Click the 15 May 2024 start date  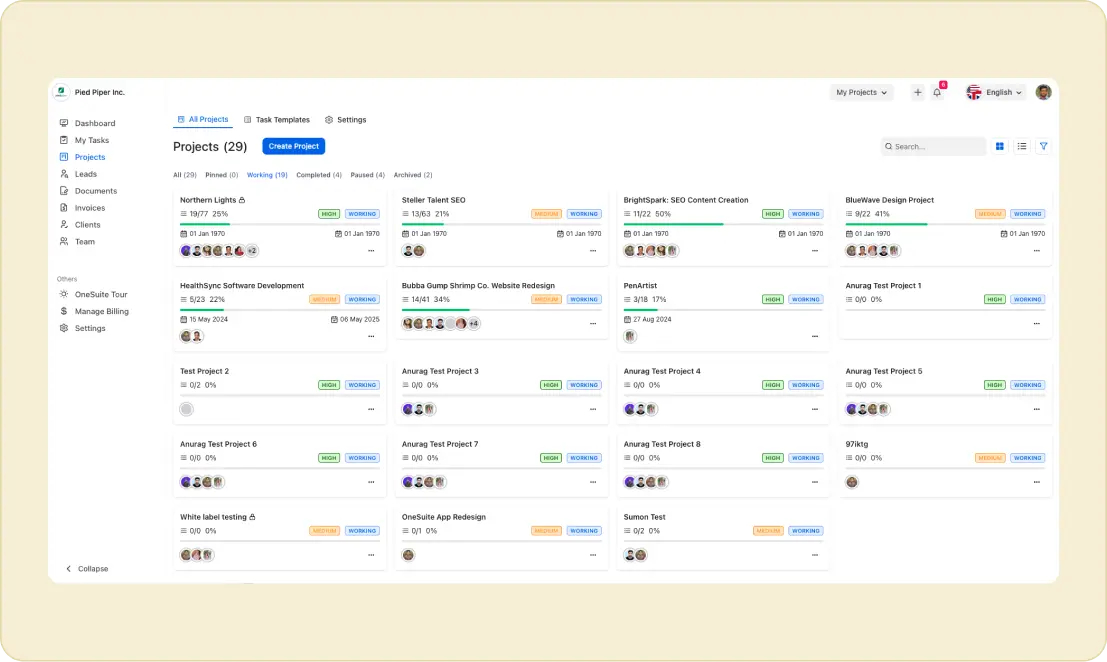[204, 320]
